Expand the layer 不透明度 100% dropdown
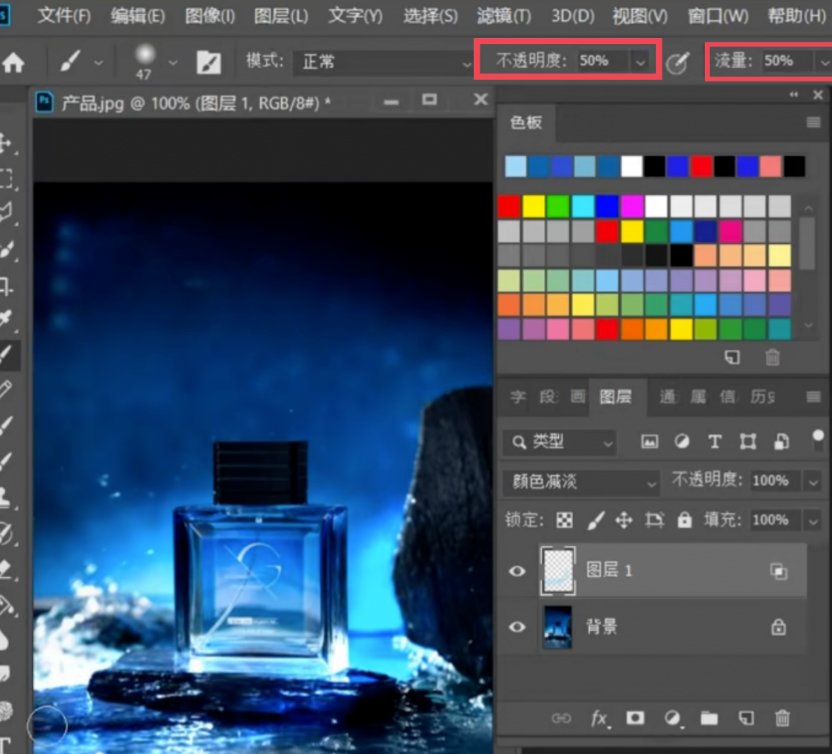The height and width of the screenshot is (754, 832). tap(812, 482)
